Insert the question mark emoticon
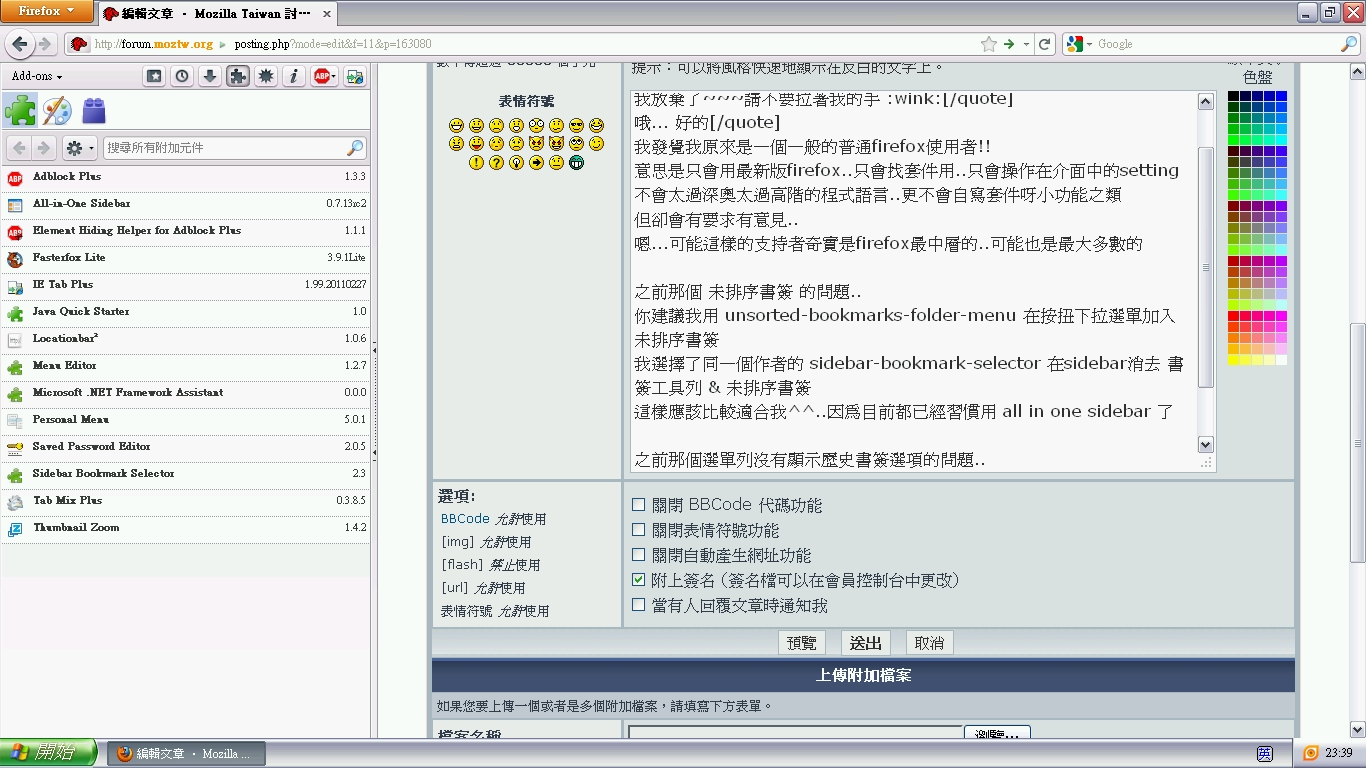The width and height of the screenshot is (1366, 768). pyautogui.click(x=497, y=162)
